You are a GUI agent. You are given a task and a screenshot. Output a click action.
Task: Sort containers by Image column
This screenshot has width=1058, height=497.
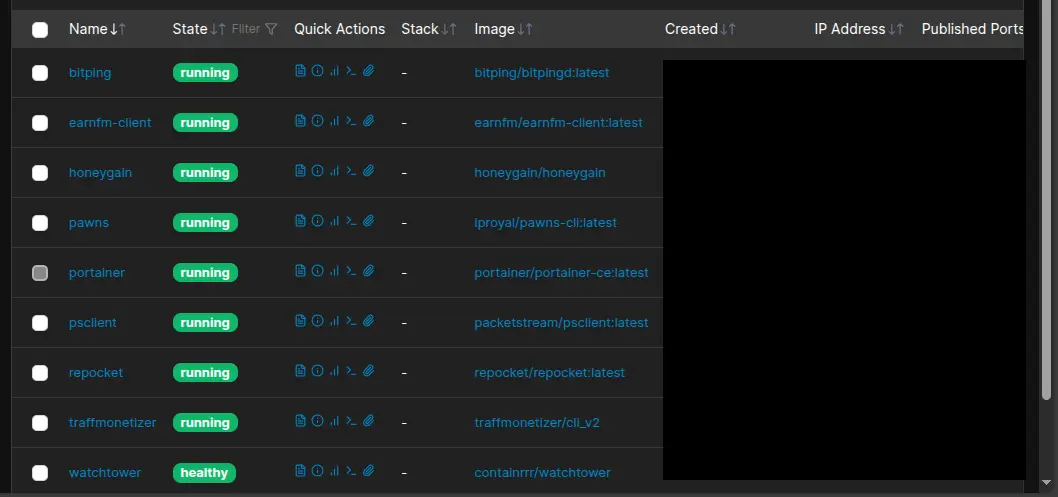[503, 29]
